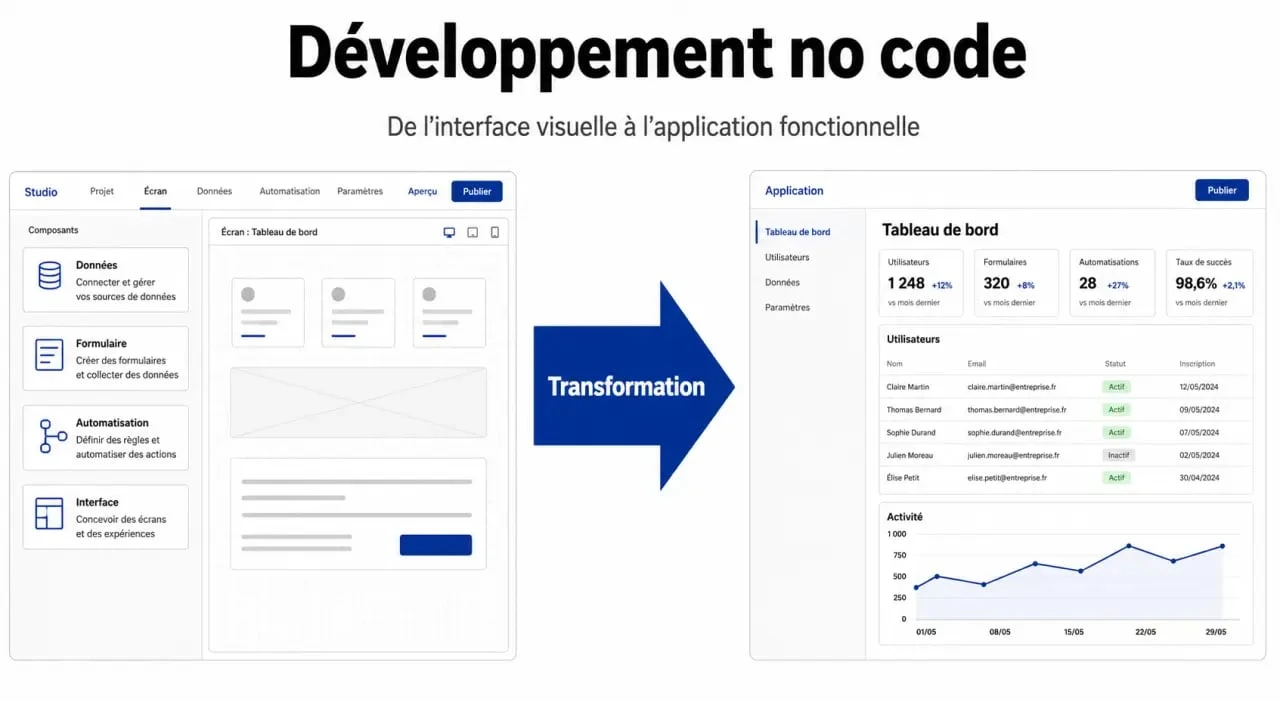Click the name Élise Petit

(903, 478)
